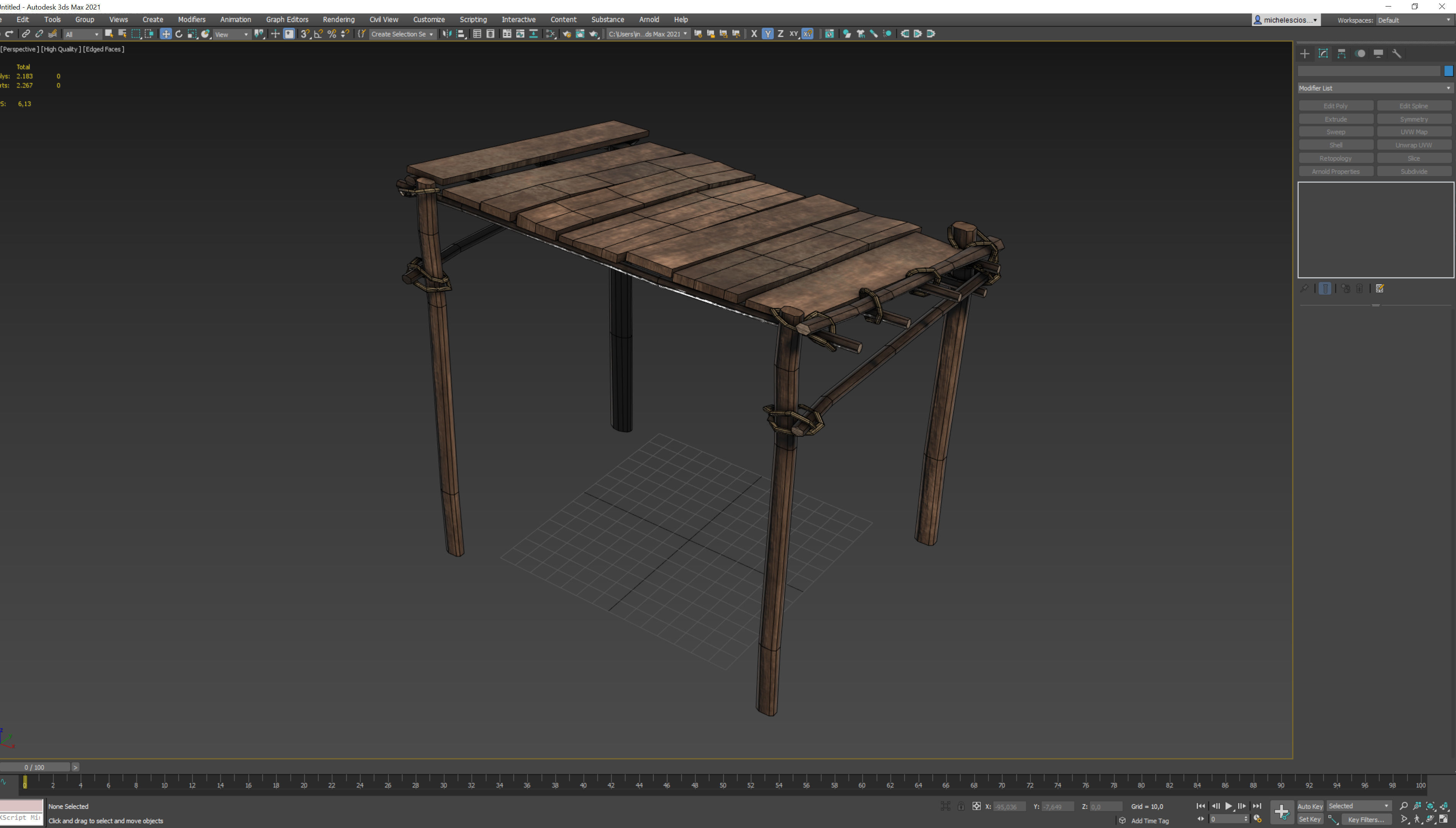Click the Redo arrow icon

pyautogui.click(x=10, y=34)
